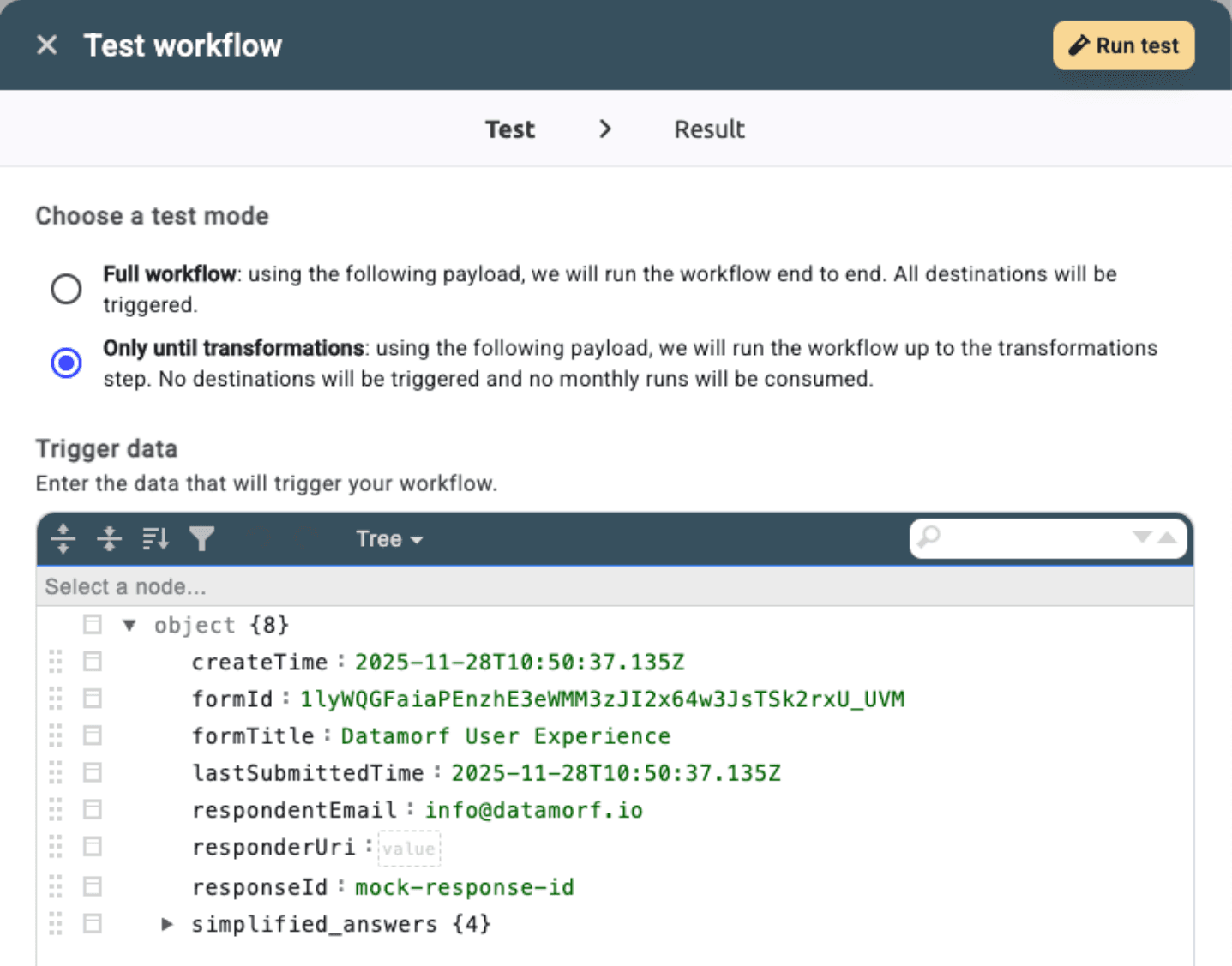
Task: Grab the drag handle of simplified_answers row
Action: (x=56, y=924)
